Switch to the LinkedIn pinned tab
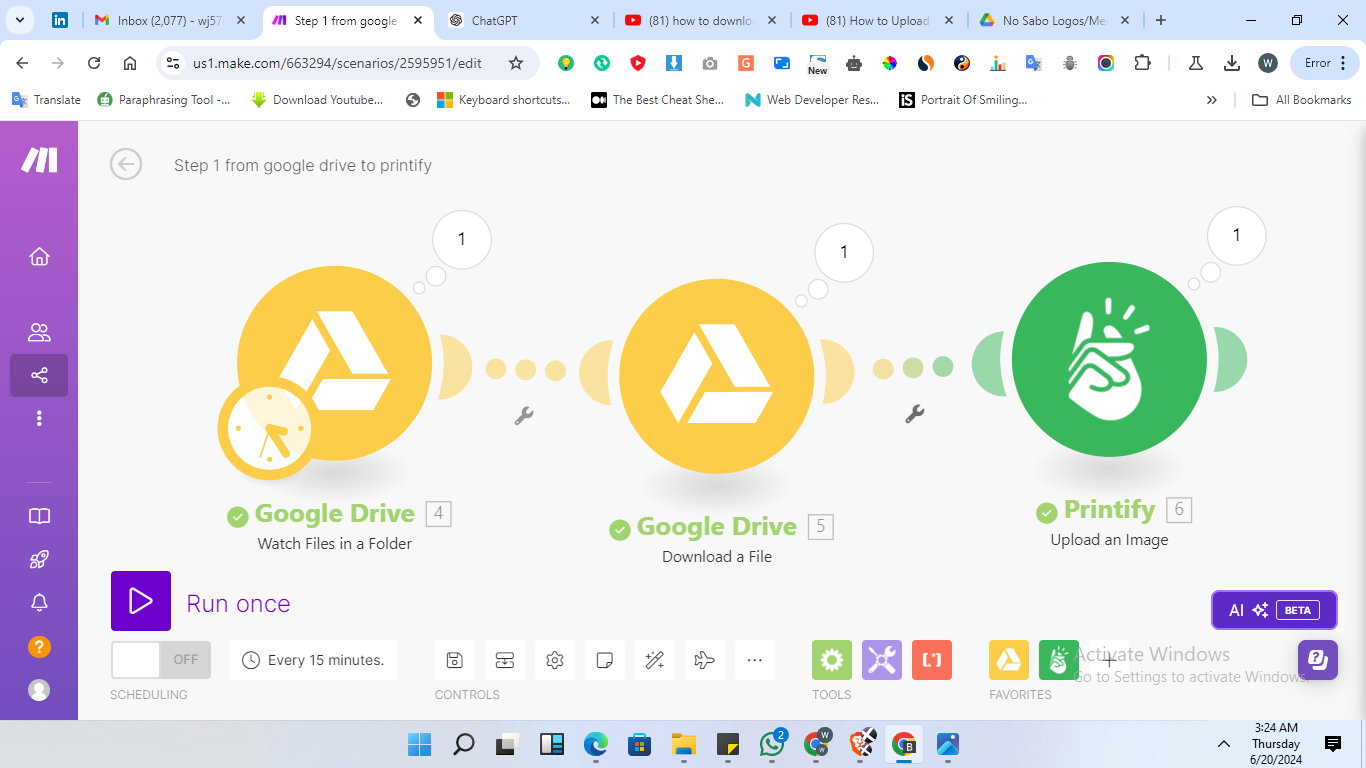This screenshot has width=1366, height=768. click(x=60, y=20)
